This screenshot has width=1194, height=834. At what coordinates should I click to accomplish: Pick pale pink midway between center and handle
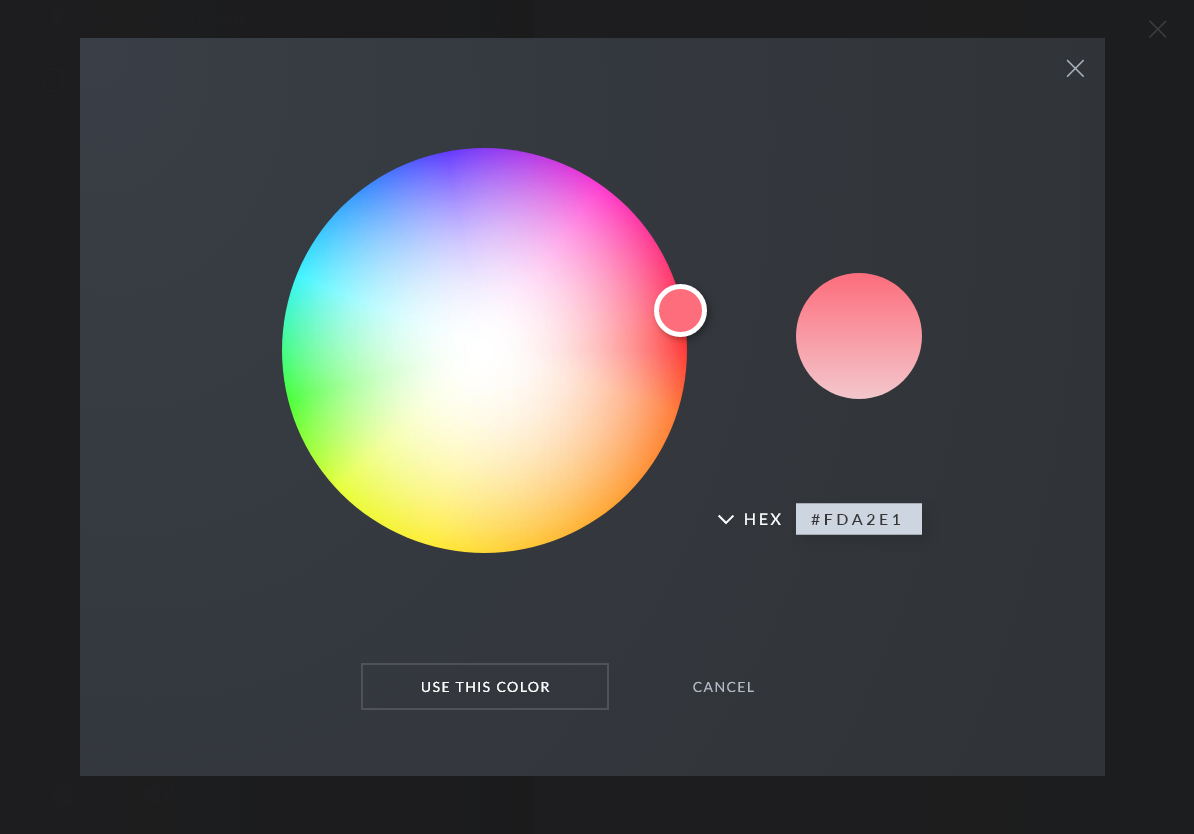[x=582, y=330]
